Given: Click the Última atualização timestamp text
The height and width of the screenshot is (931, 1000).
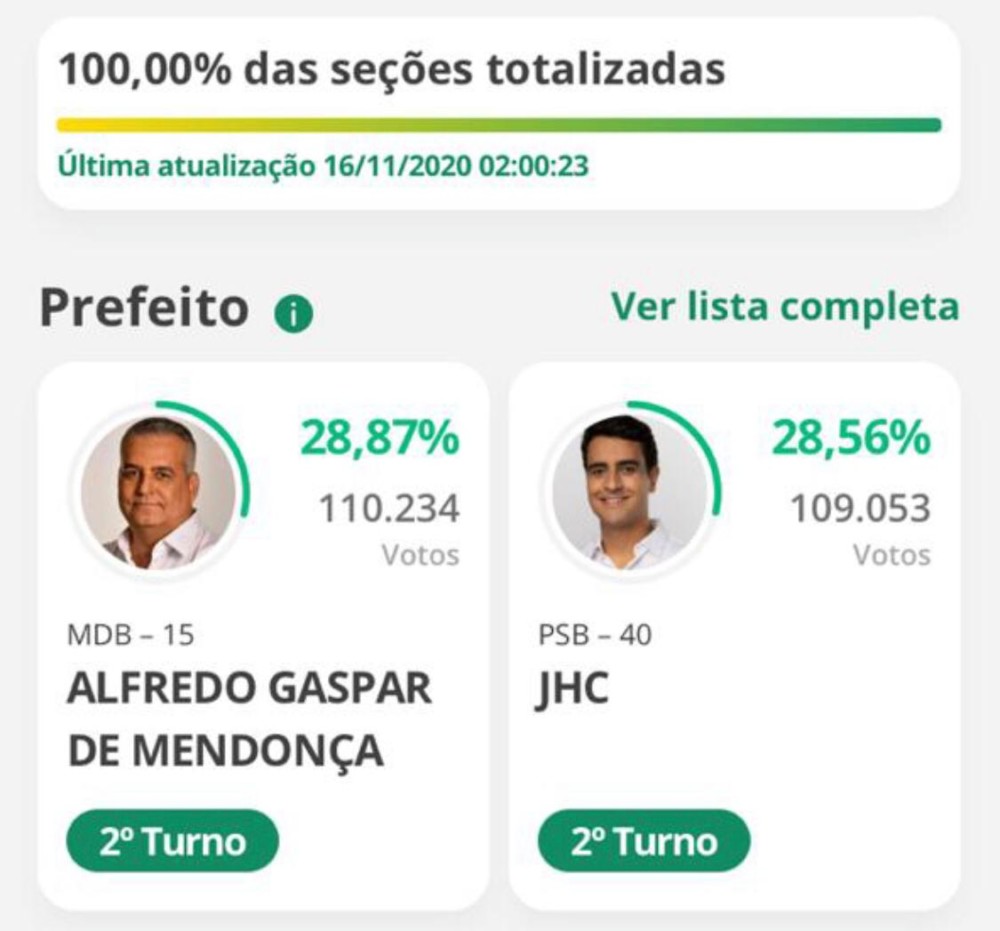Looking at the screenshot, I should pyautogui.click(x=323, y=166).
